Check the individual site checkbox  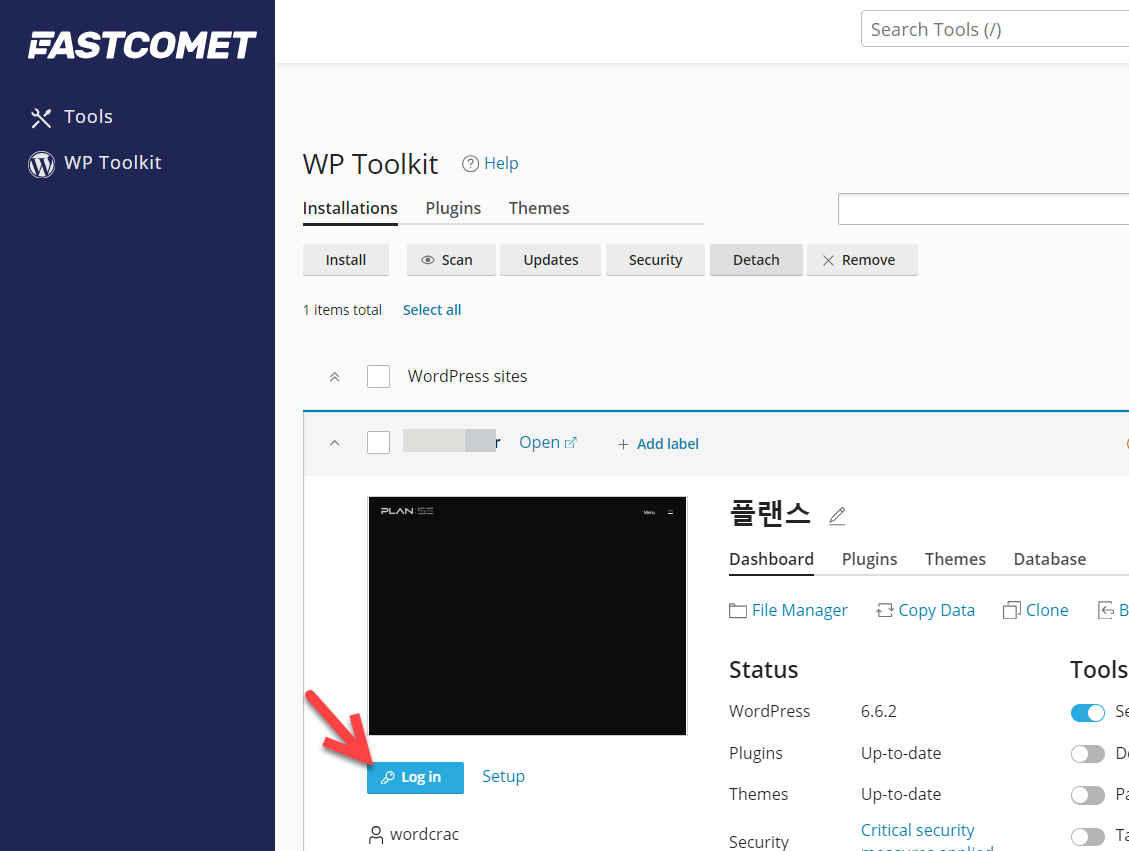(x=379, y=442)
